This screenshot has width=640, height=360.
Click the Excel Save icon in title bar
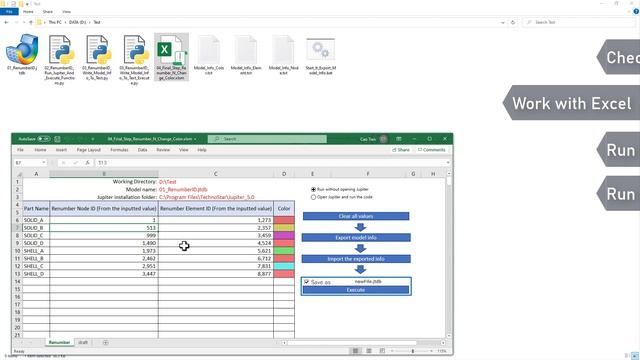point(57,139)
